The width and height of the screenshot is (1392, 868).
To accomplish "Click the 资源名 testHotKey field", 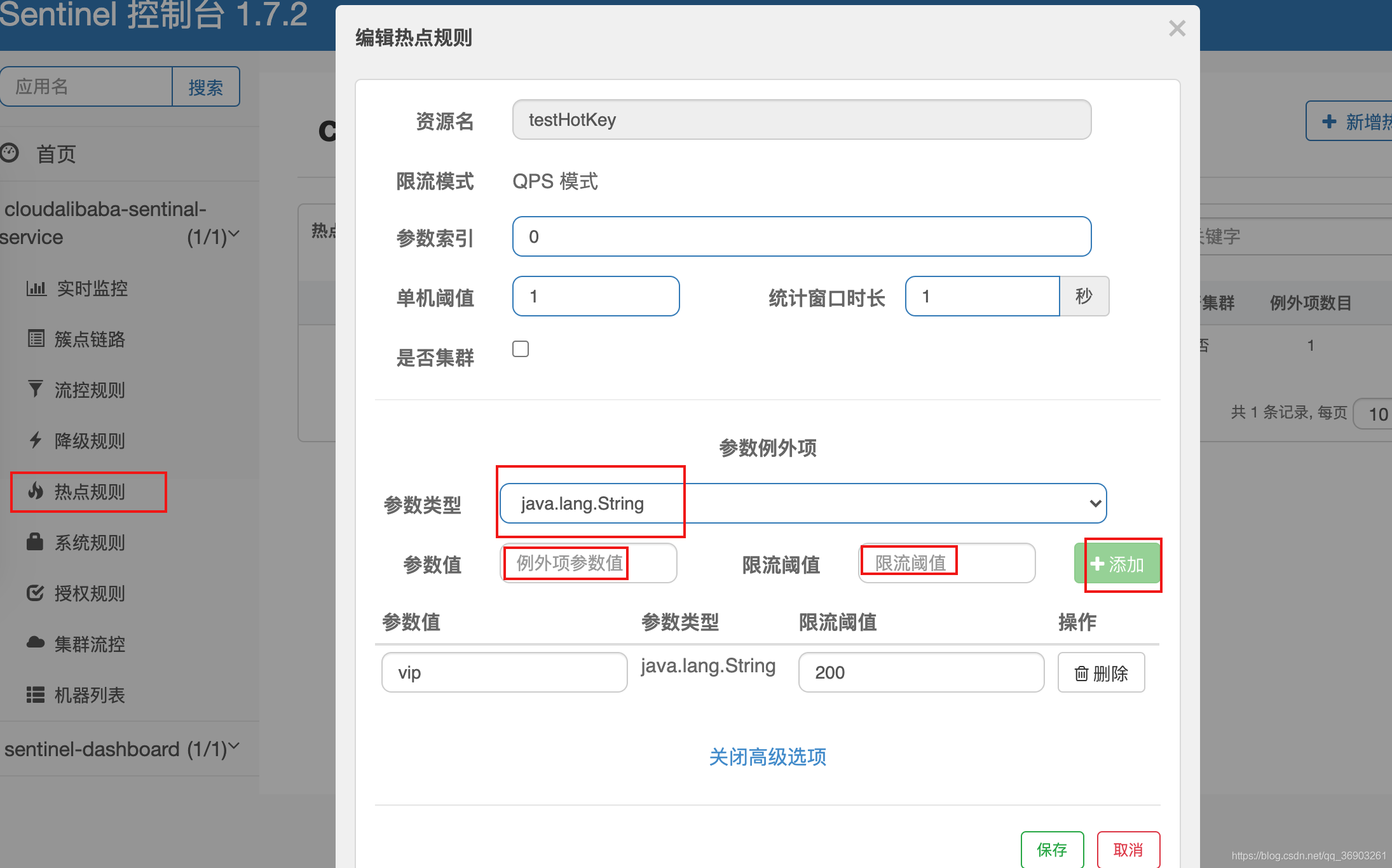I will pyautogui.click(x=802, y=119).
